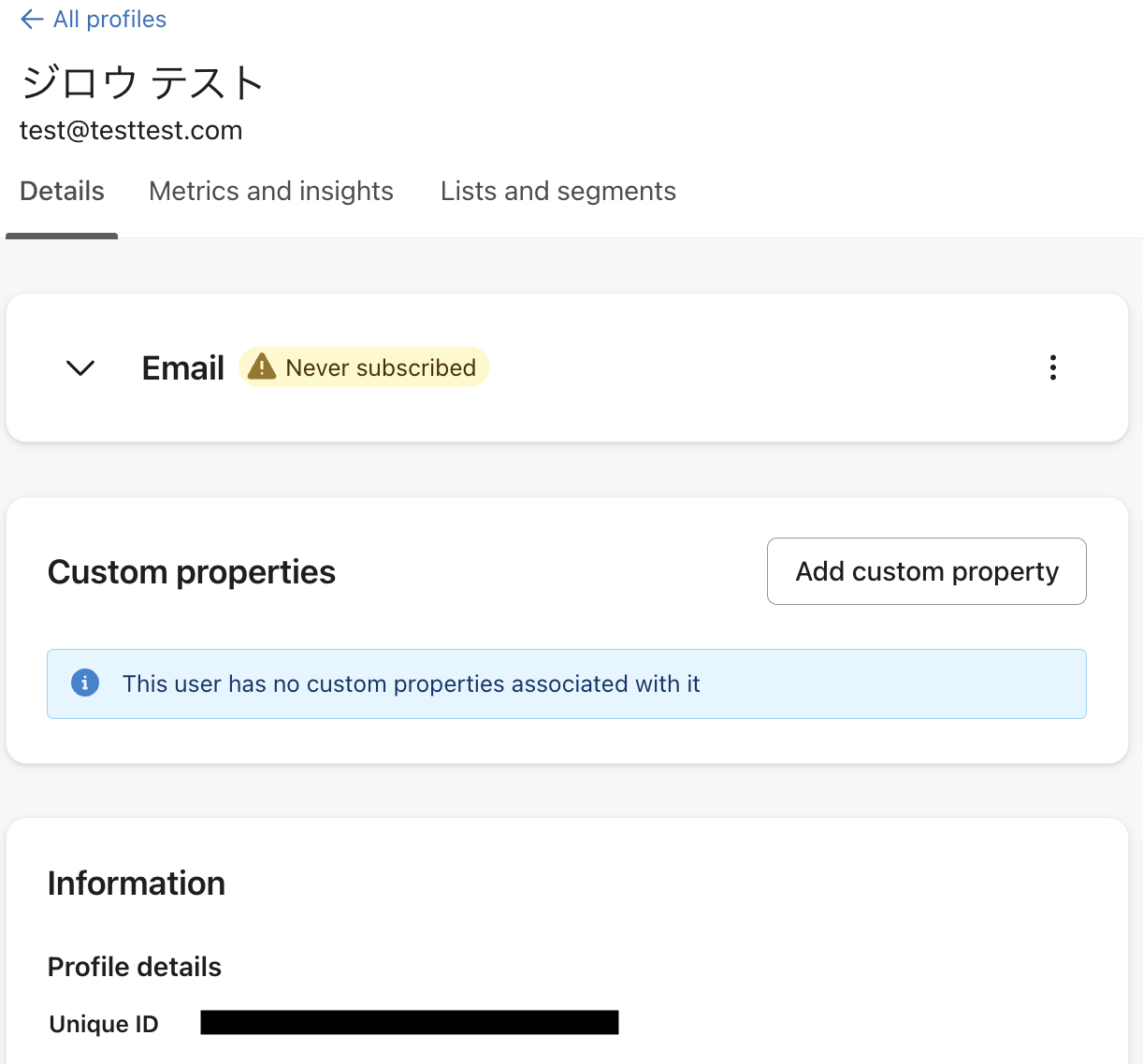Click the Information section heading

(x=137, y=884)
